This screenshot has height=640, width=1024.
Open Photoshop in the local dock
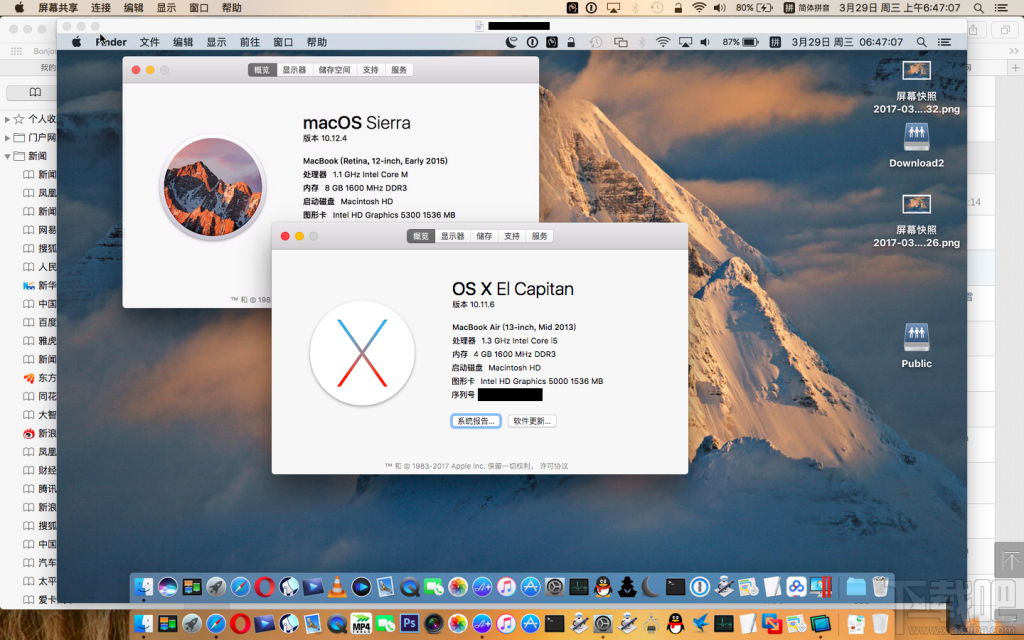[409, 623]
